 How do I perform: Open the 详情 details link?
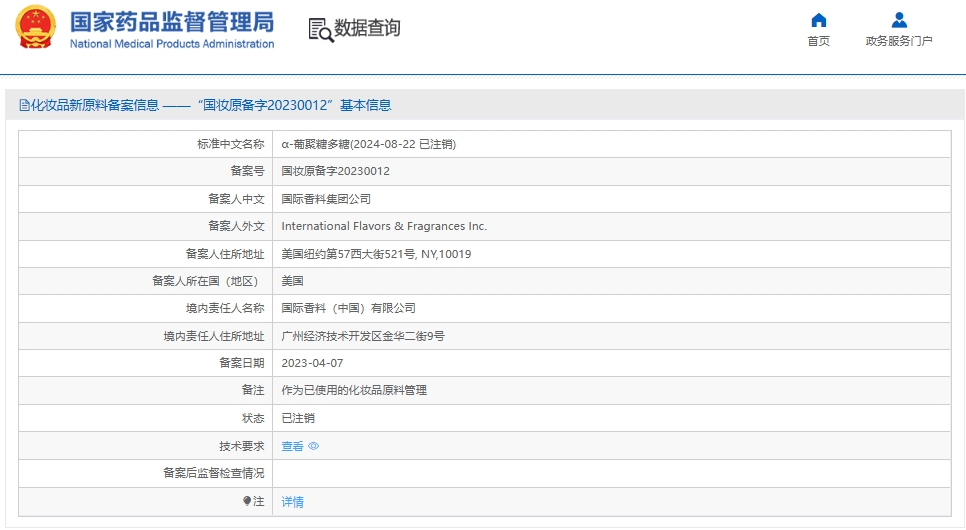pyautogui.click(x=292, y=501)
